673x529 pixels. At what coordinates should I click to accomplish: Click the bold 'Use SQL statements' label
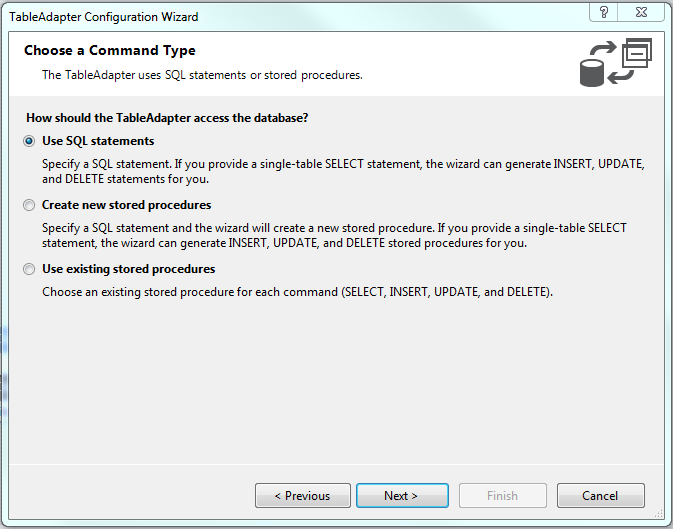click(98, 141)
